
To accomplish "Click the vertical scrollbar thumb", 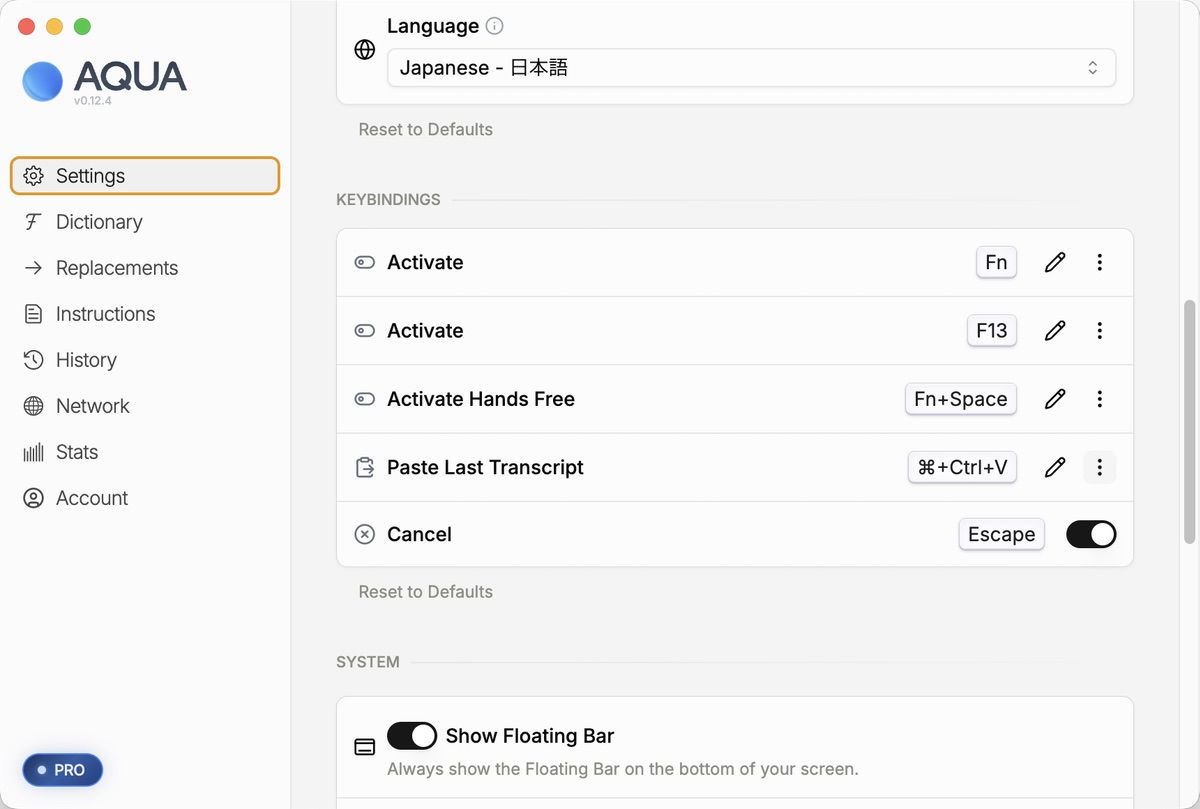I will 1189,420.
